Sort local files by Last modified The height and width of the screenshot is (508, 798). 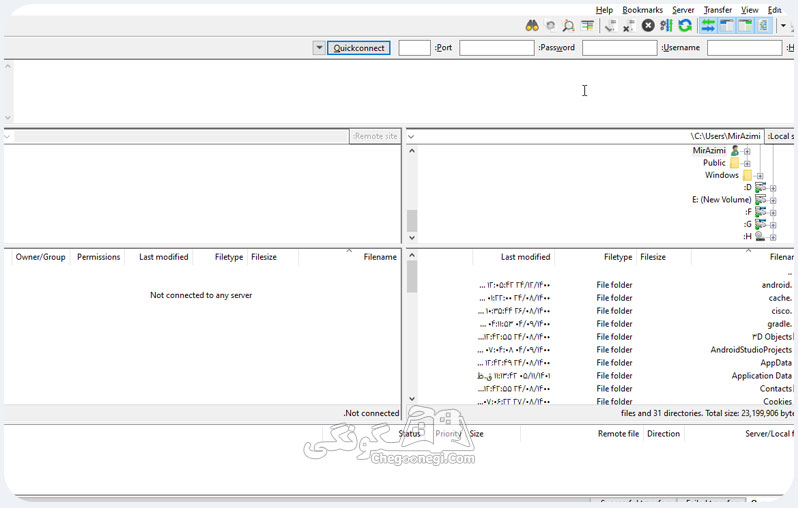pyautogui.click(x=525, y=257)
